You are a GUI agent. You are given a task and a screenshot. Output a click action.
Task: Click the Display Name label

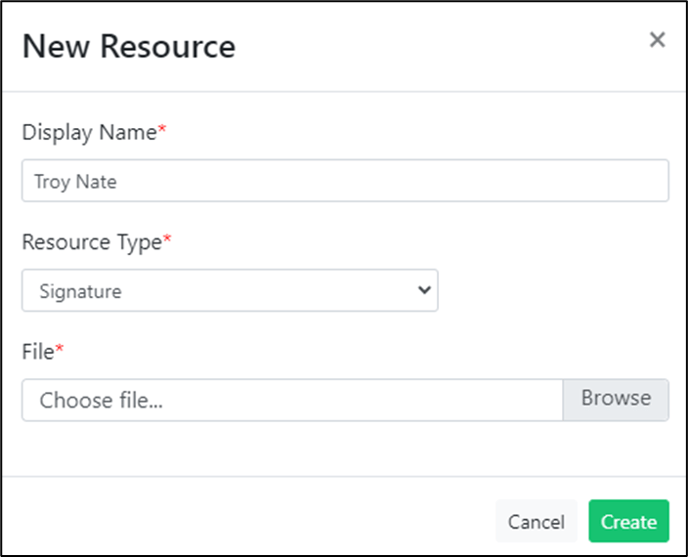pos(89,133)
